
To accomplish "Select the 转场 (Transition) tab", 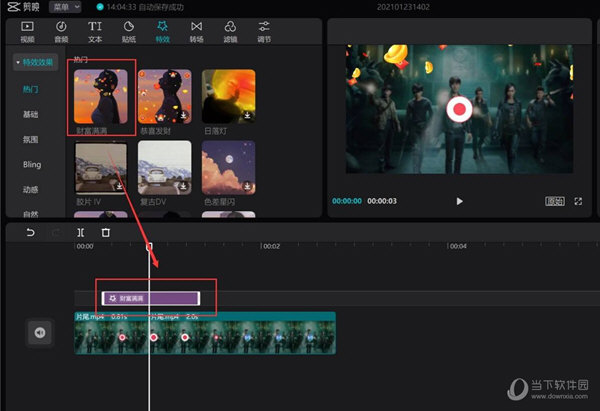I will 196,30.
